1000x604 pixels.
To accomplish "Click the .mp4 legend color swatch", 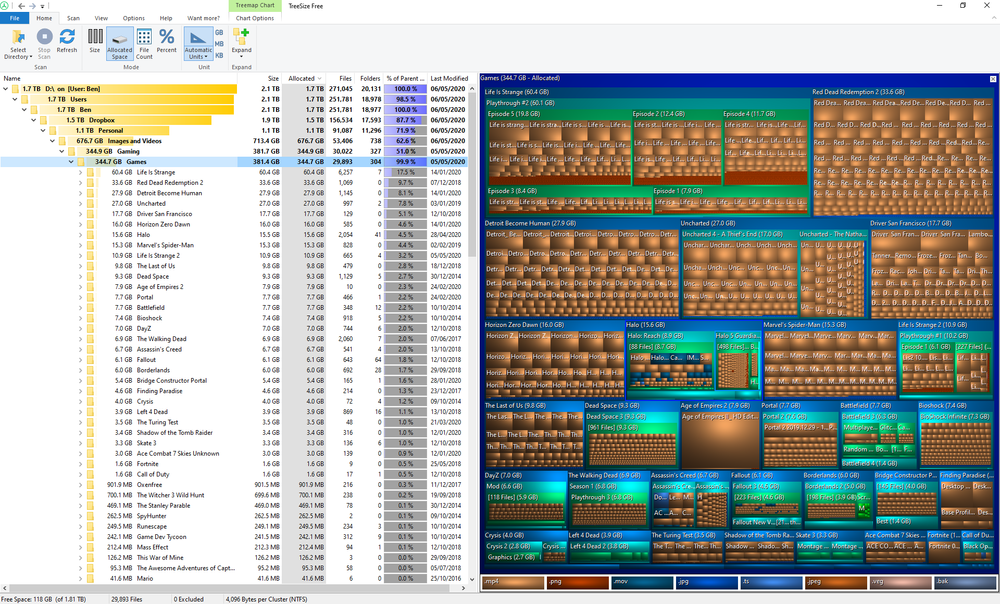I will [x=513, y=582].
